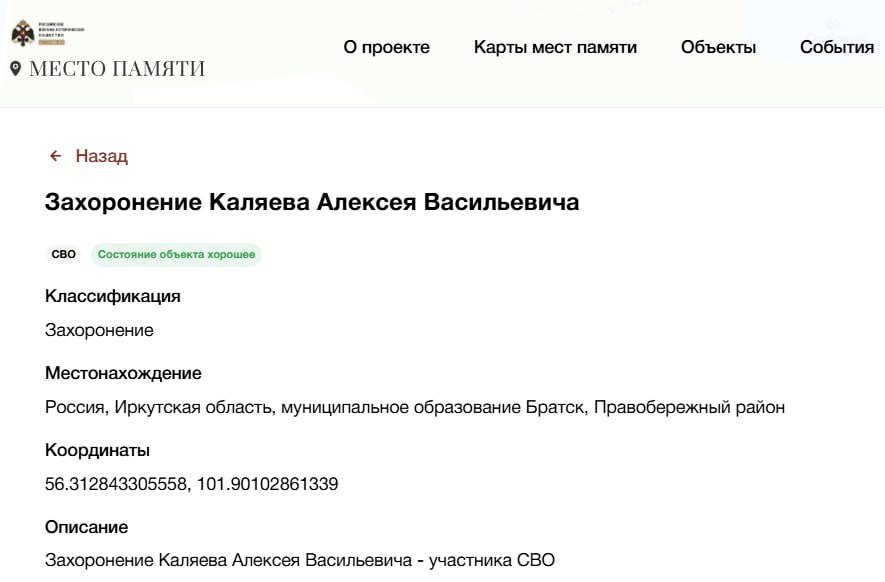Select the coordinates value 56.312843305558
Screen dimensions: 885x582
[115, 484]
